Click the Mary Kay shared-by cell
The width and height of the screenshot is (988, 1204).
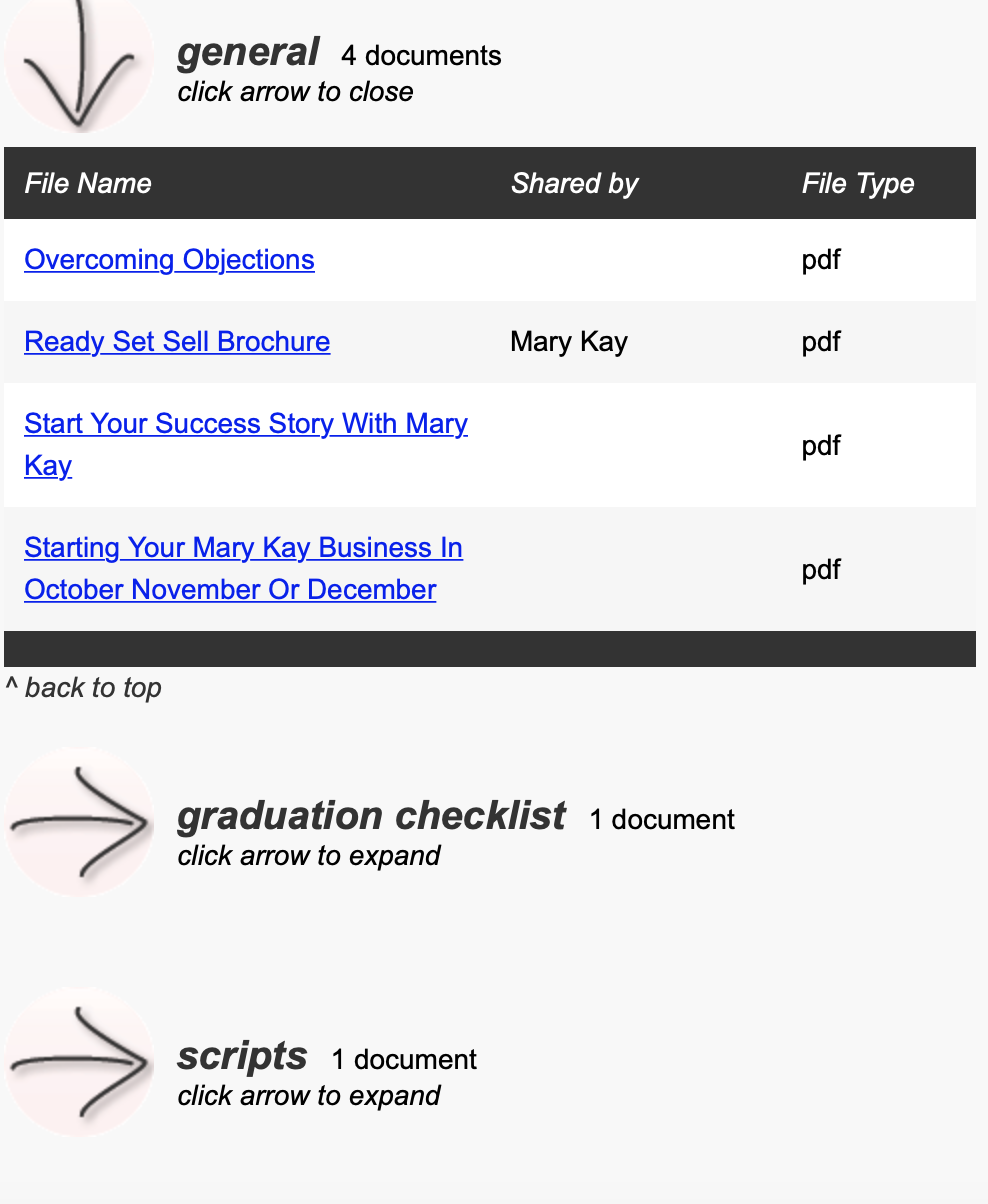click(568, 342)
